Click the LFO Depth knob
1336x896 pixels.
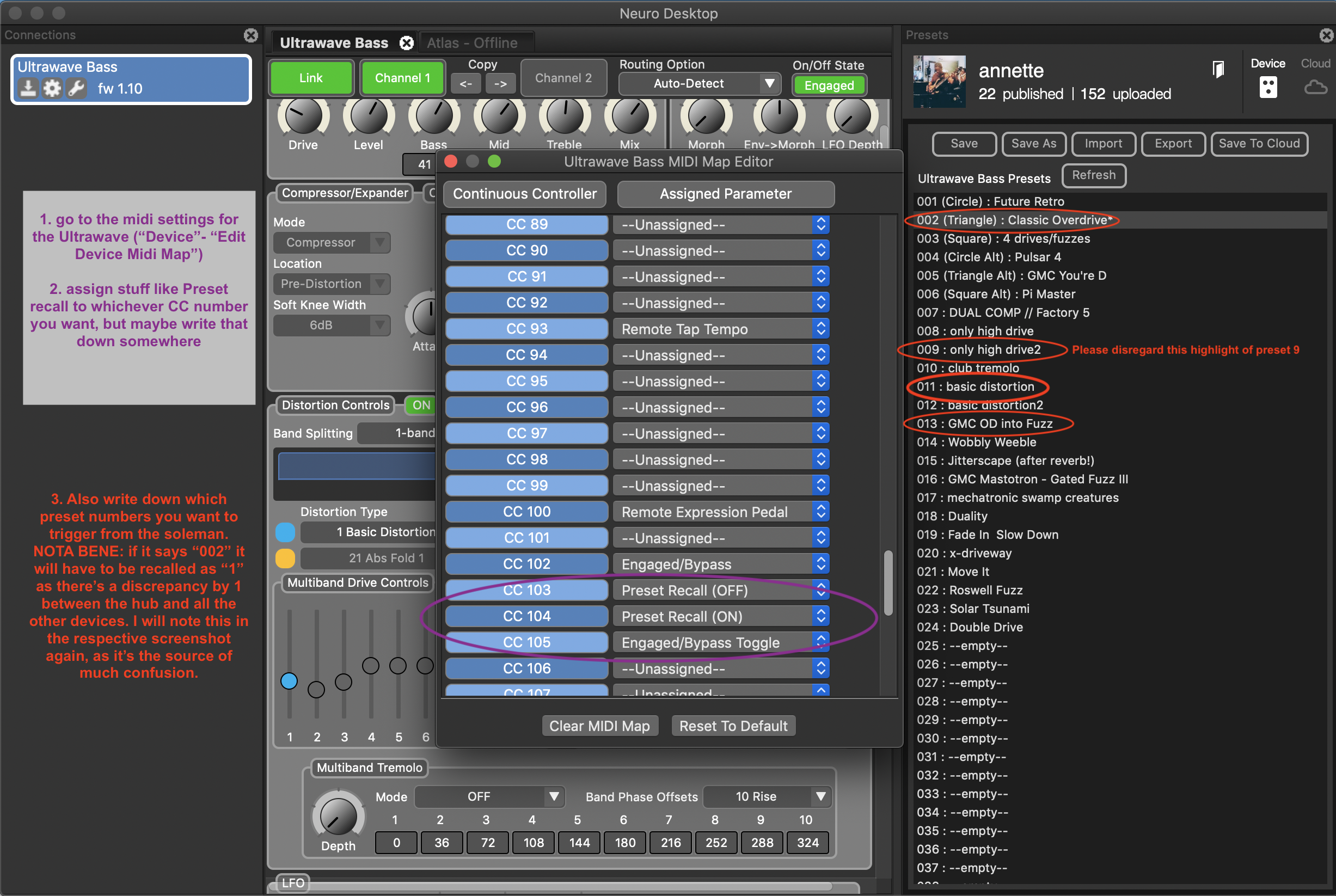click(852, 116)
